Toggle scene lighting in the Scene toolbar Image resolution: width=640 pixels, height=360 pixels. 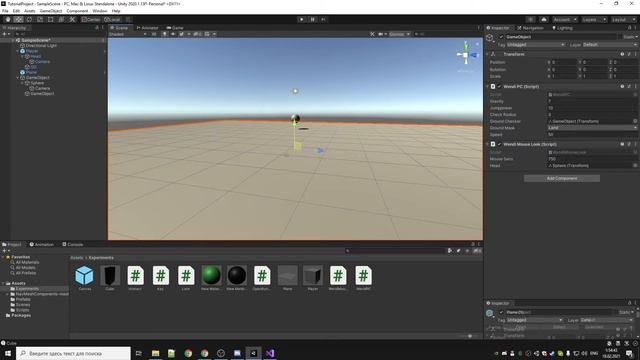[164, 34]
